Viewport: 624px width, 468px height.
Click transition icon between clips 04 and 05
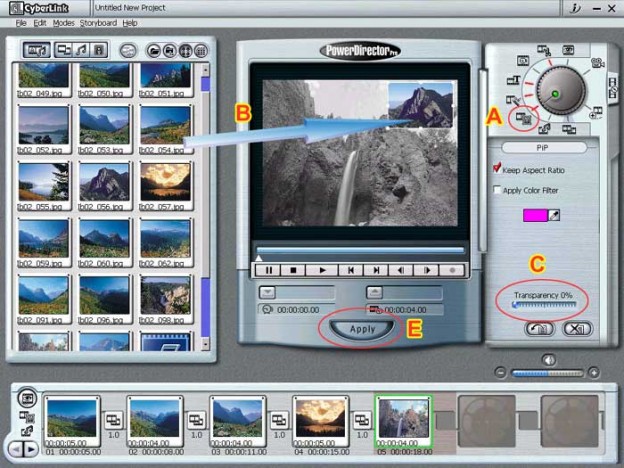click(x=362, y=420)
